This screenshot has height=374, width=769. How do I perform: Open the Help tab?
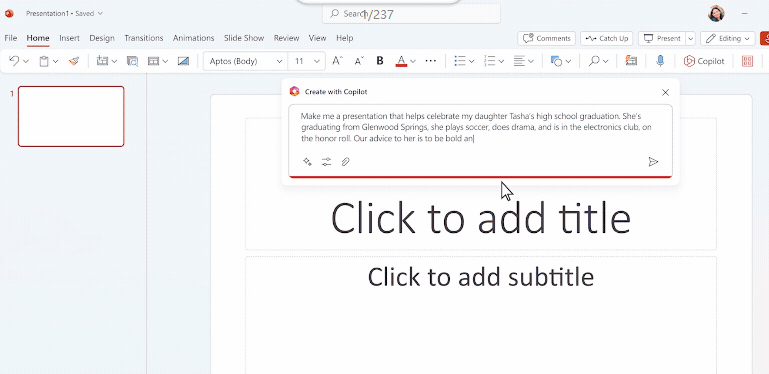pos(345,38)
